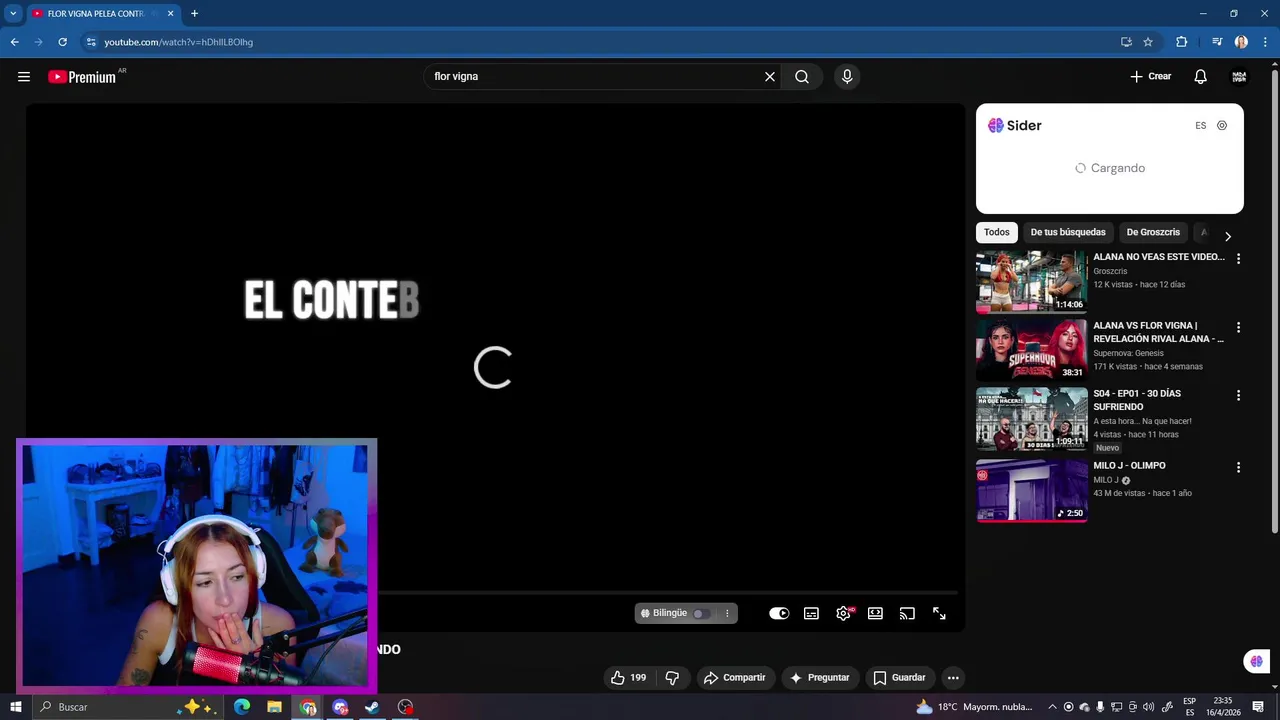Viewport: 1280px width, 720px height.
Task: Open the MILO J - OLIMPO thumbnail
Action: click(1031, 490)
